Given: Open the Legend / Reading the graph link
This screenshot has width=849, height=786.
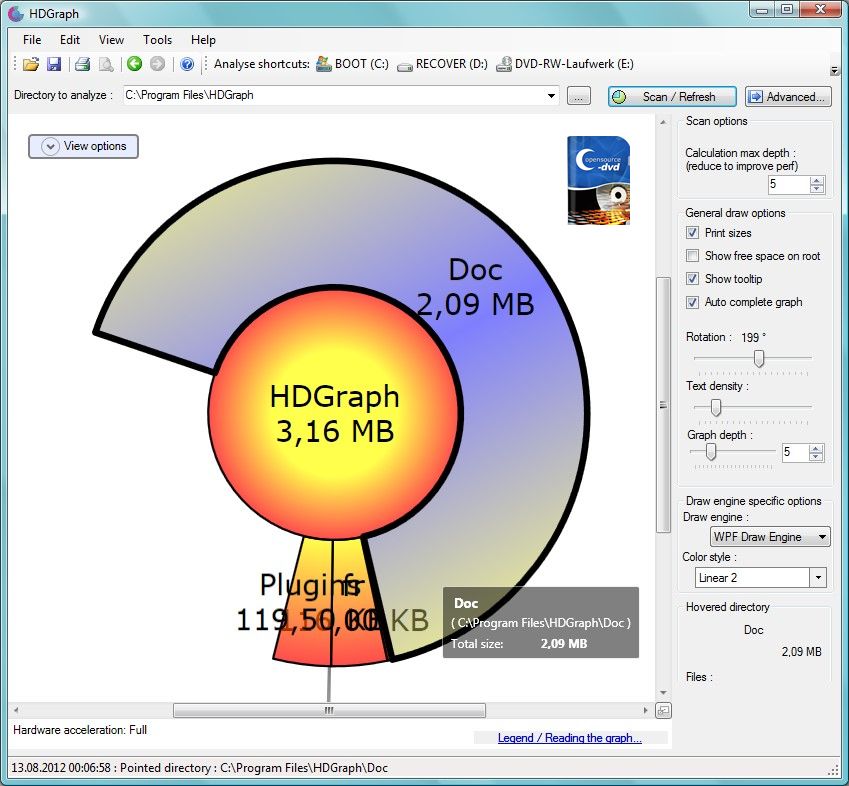Looking at the screenshot, I should click(x=569, y=738).
